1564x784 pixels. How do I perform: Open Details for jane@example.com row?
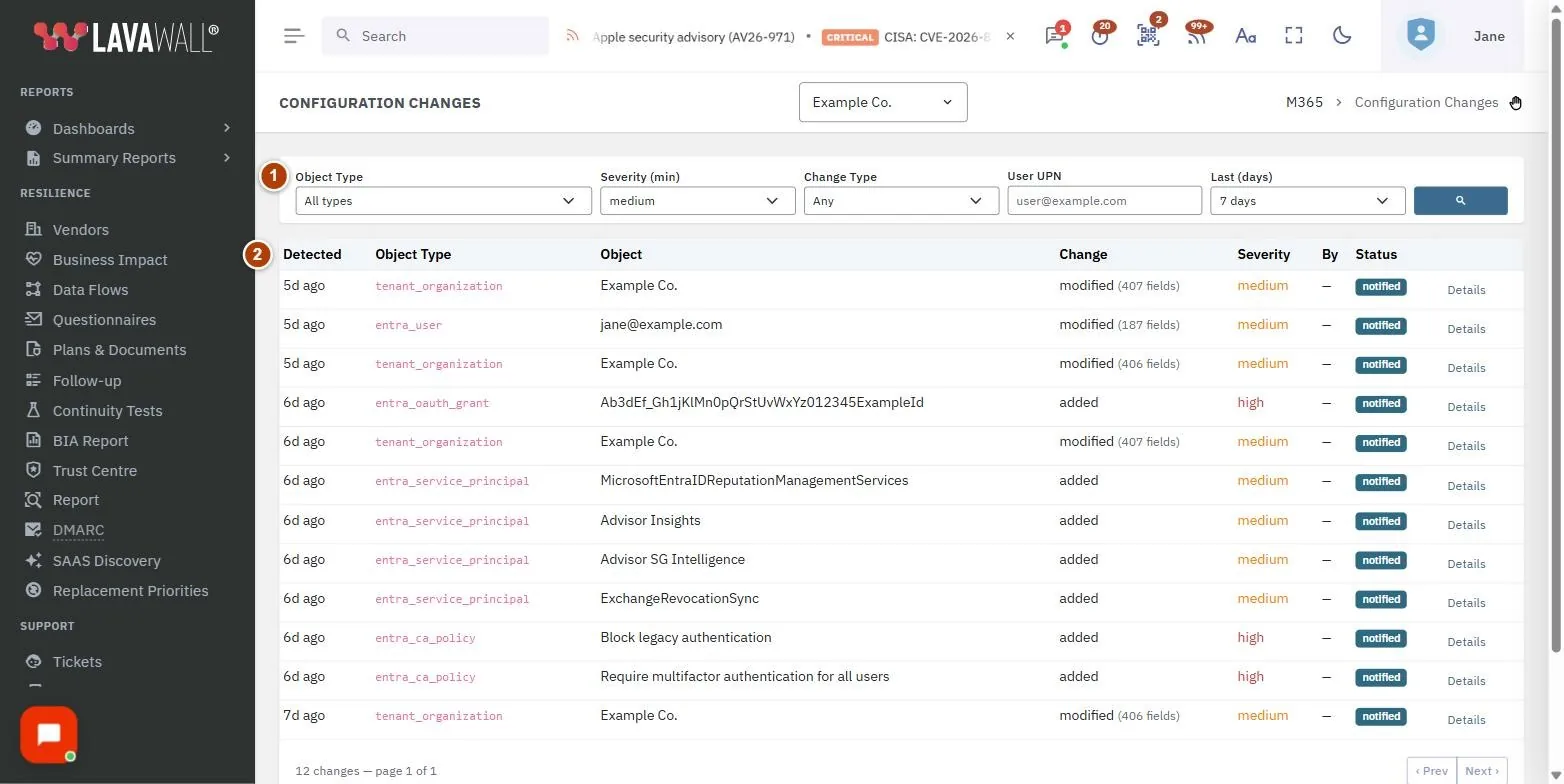(x=1466, y=329)
